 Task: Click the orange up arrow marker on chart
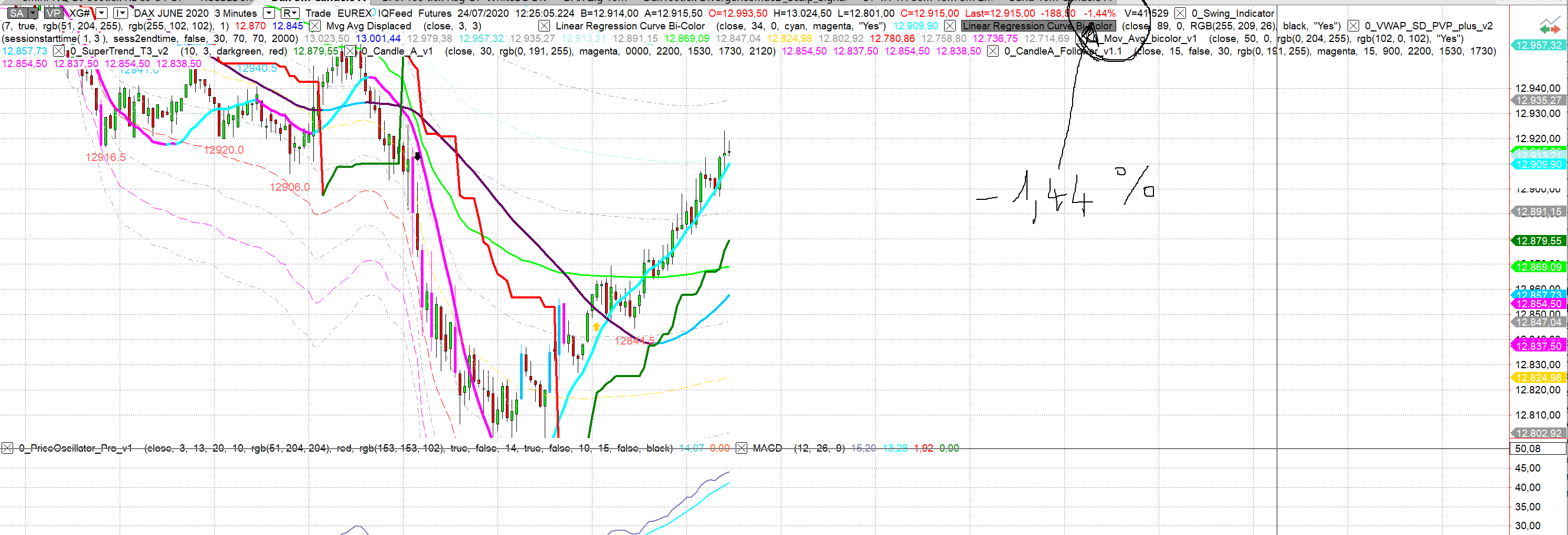click(597, 327)
